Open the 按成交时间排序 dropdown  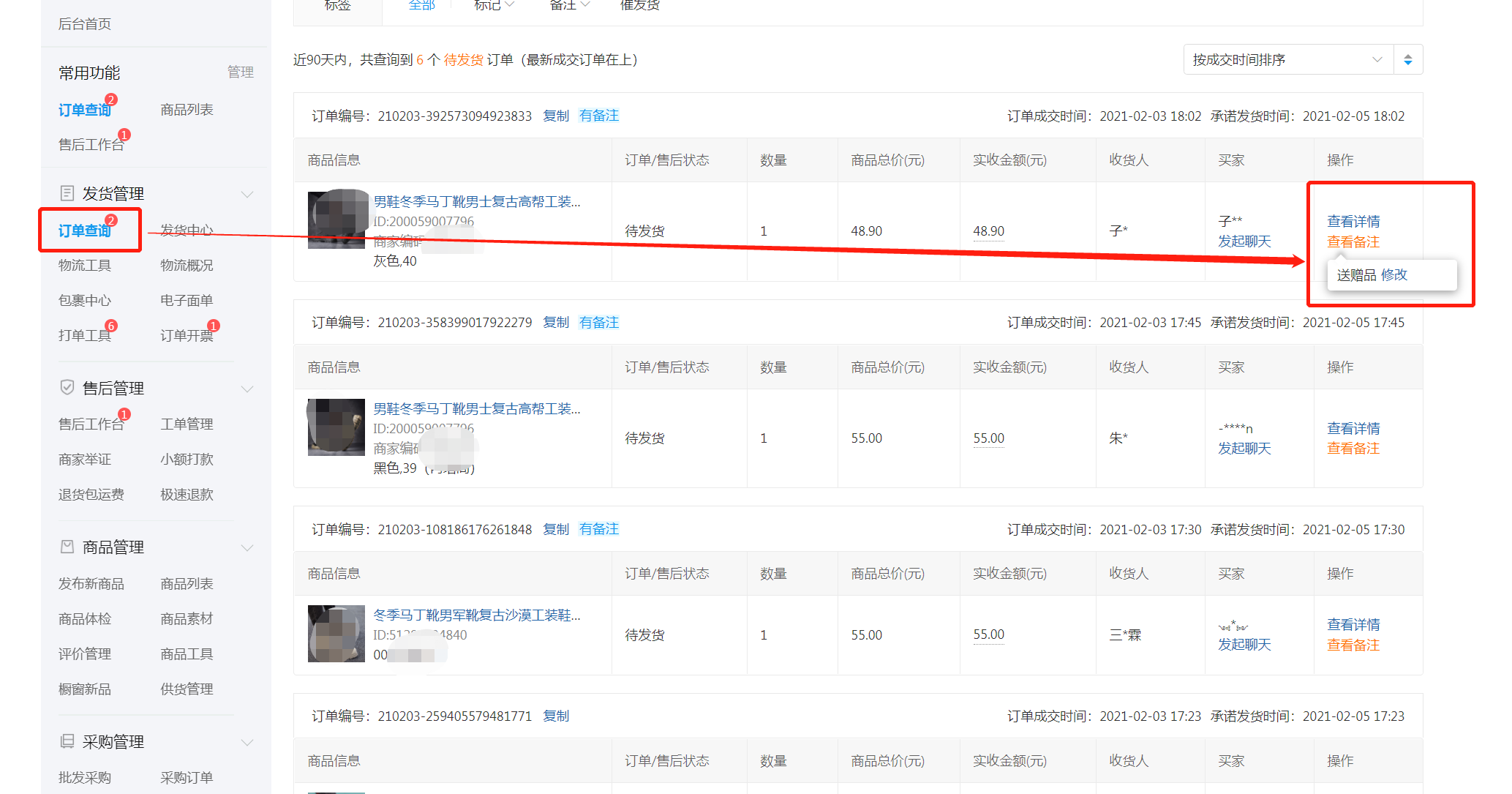coord(1287,60)
